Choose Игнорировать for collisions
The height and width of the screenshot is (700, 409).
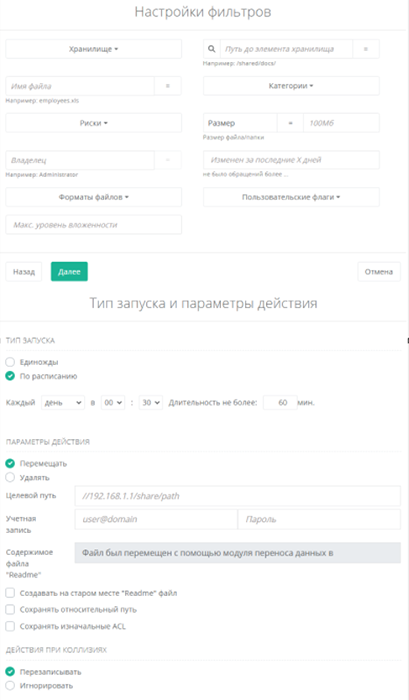click(x=10, y=686)
